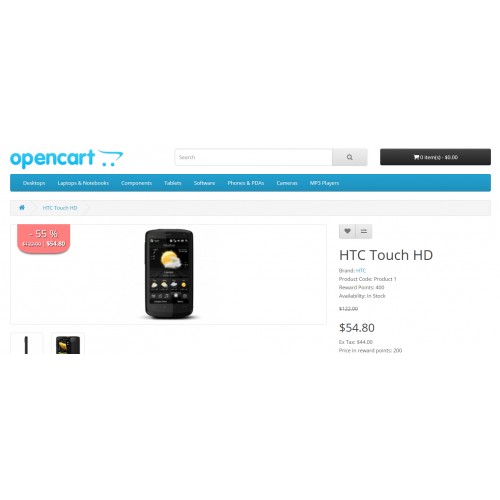This screenshot has height=500, width=500.
Task: Open Phones & PDAs category
Action: pyautogui.click(x=246, y=183)
